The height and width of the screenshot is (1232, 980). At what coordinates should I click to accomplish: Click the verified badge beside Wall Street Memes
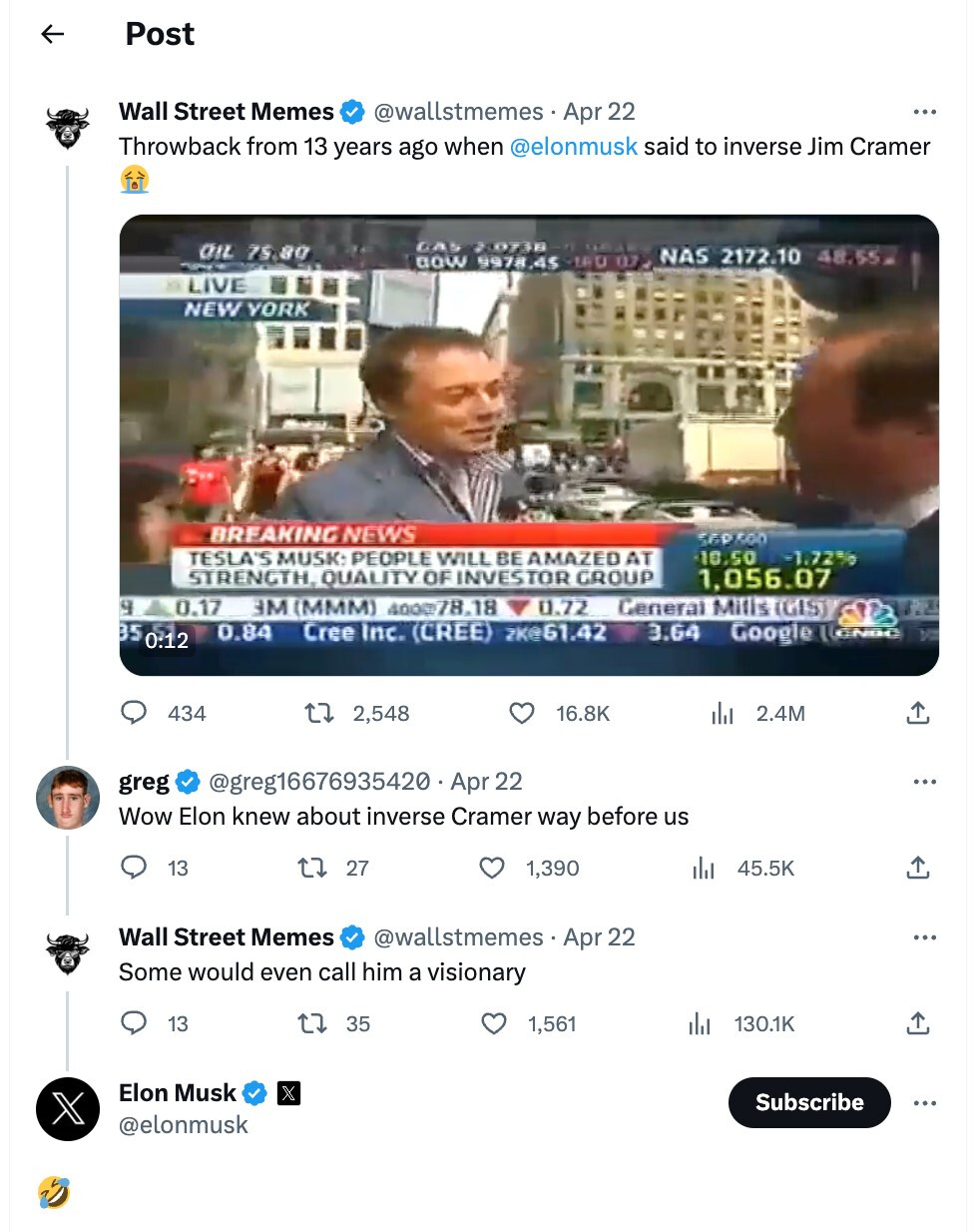tap(352, 111)
